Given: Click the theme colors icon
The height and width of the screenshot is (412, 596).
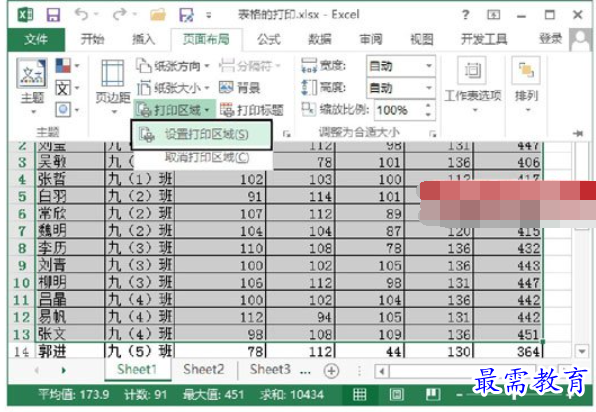Looking at the screenshot, I should [x=63, y=66].
